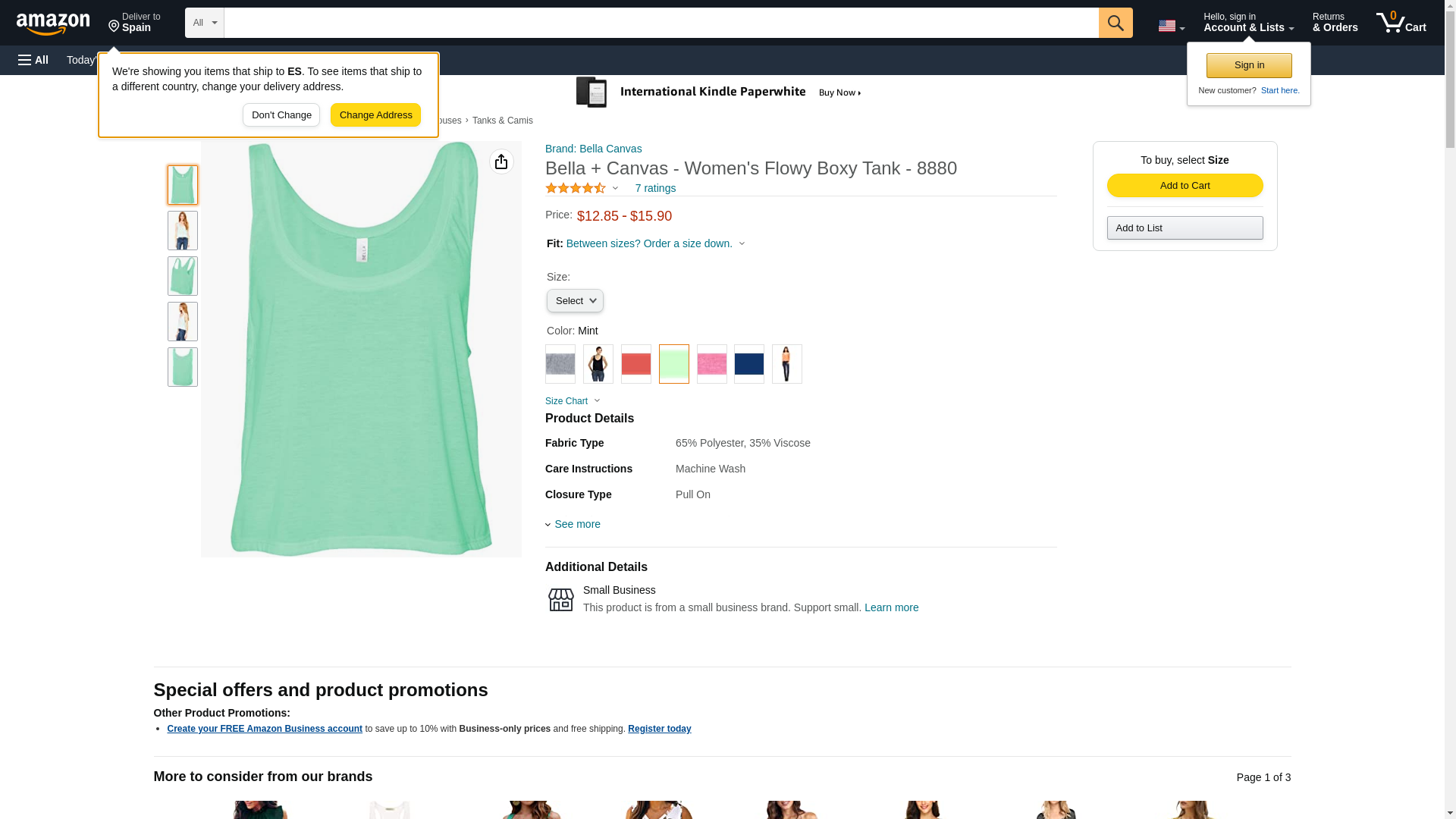Screen dimensions: 1456x819
Task: Open the Size Select dropdown
Action: click(x=575, y=301)
